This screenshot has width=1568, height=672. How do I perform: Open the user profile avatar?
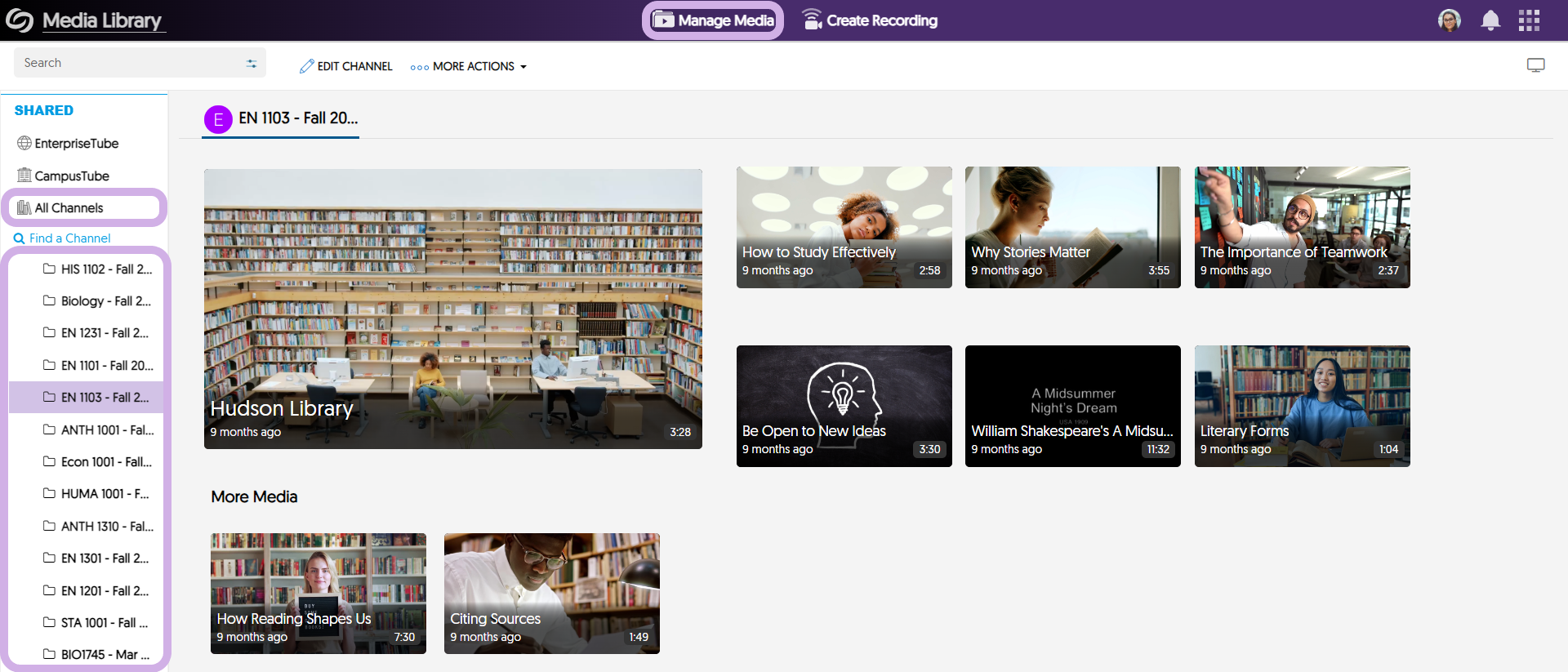[x=1450, y=20]
